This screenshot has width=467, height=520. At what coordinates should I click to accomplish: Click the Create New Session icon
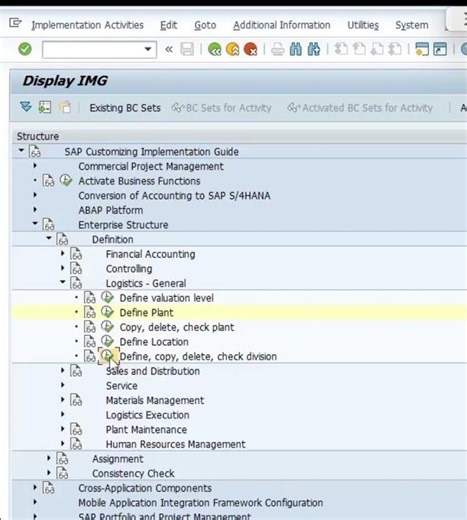click(422, 49)
